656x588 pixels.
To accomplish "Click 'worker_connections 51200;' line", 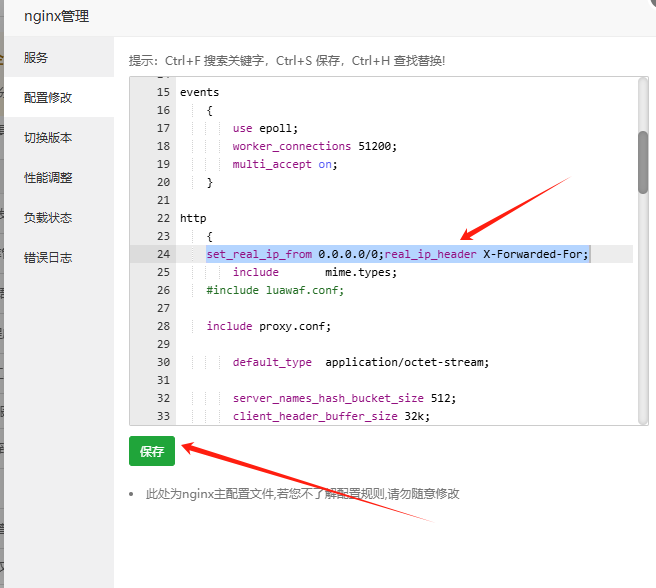I will point(315,146).
